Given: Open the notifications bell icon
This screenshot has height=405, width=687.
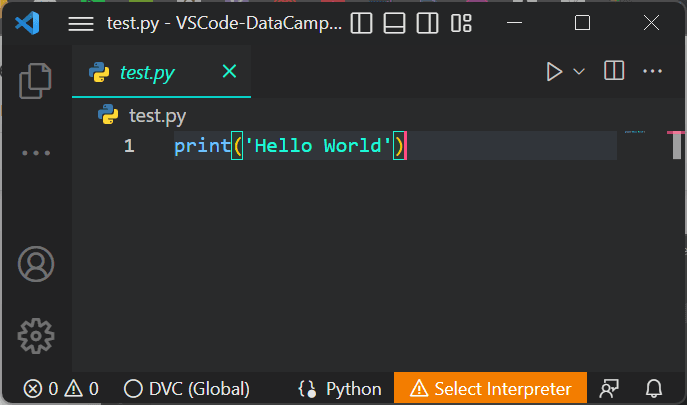Looking at the screenshot, I should coord(654,389).
